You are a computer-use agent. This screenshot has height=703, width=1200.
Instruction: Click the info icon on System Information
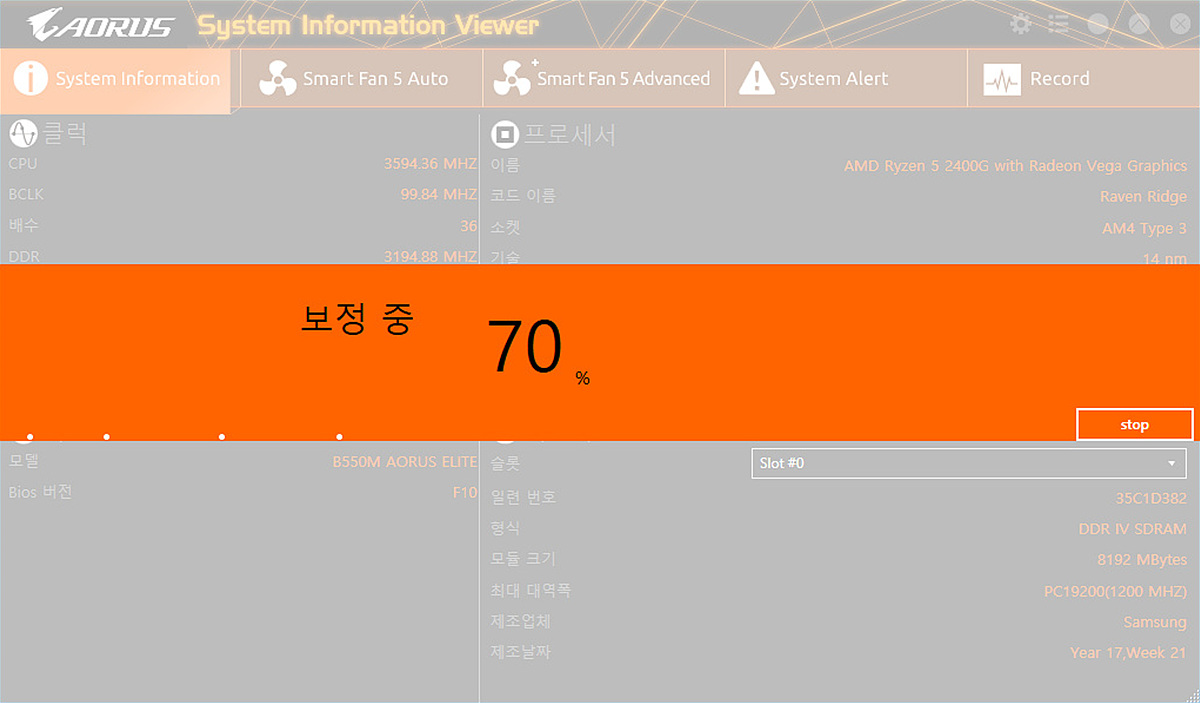pos(29,79)
